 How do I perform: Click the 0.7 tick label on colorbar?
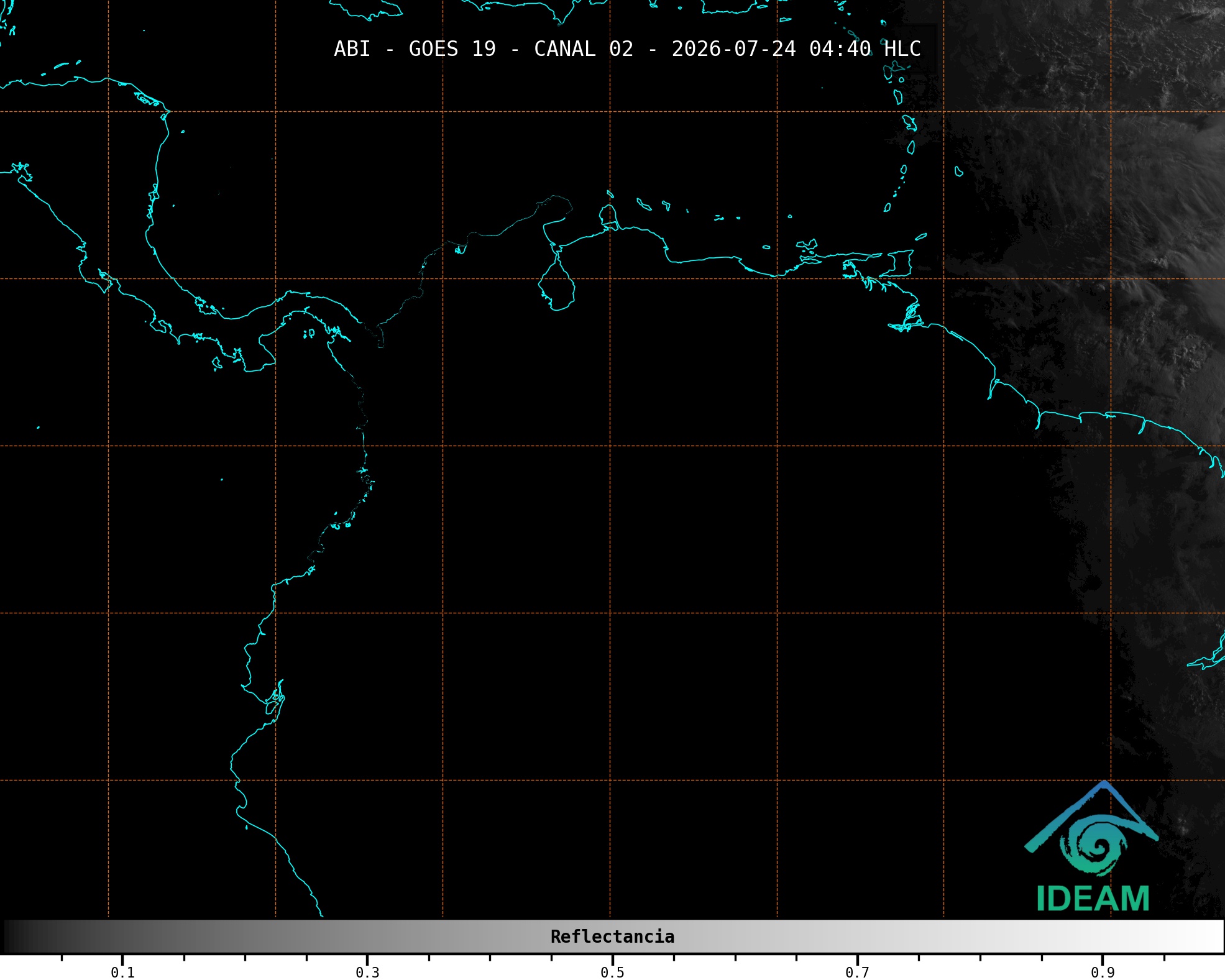(857, 973)
